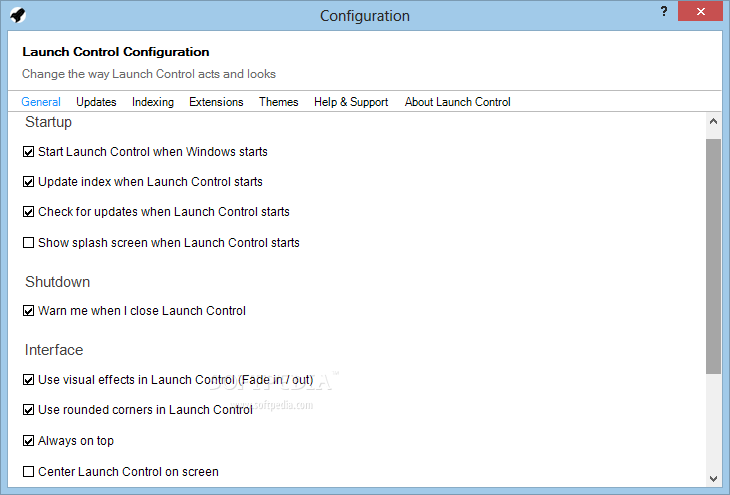Viewport: 730px width, 495px height.
Task: Click the Configuration window title text
Action: [365, 16]
